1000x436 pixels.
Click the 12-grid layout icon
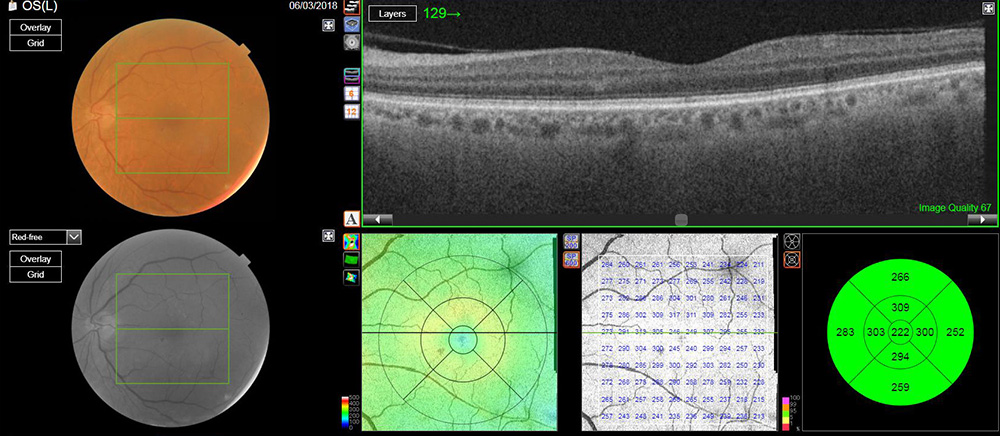pyautogui.click(x=352, y=110)
